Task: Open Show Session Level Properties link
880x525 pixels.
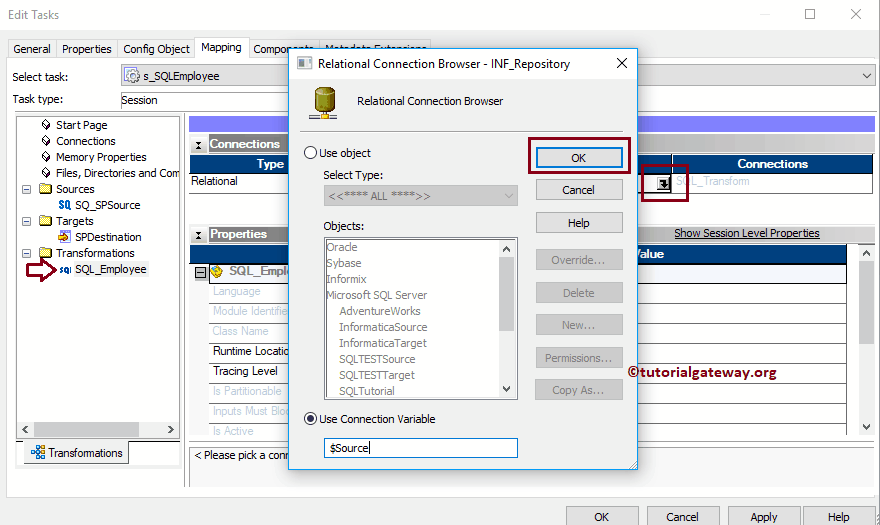Action: pyautogui.click(x=746, y=233)
